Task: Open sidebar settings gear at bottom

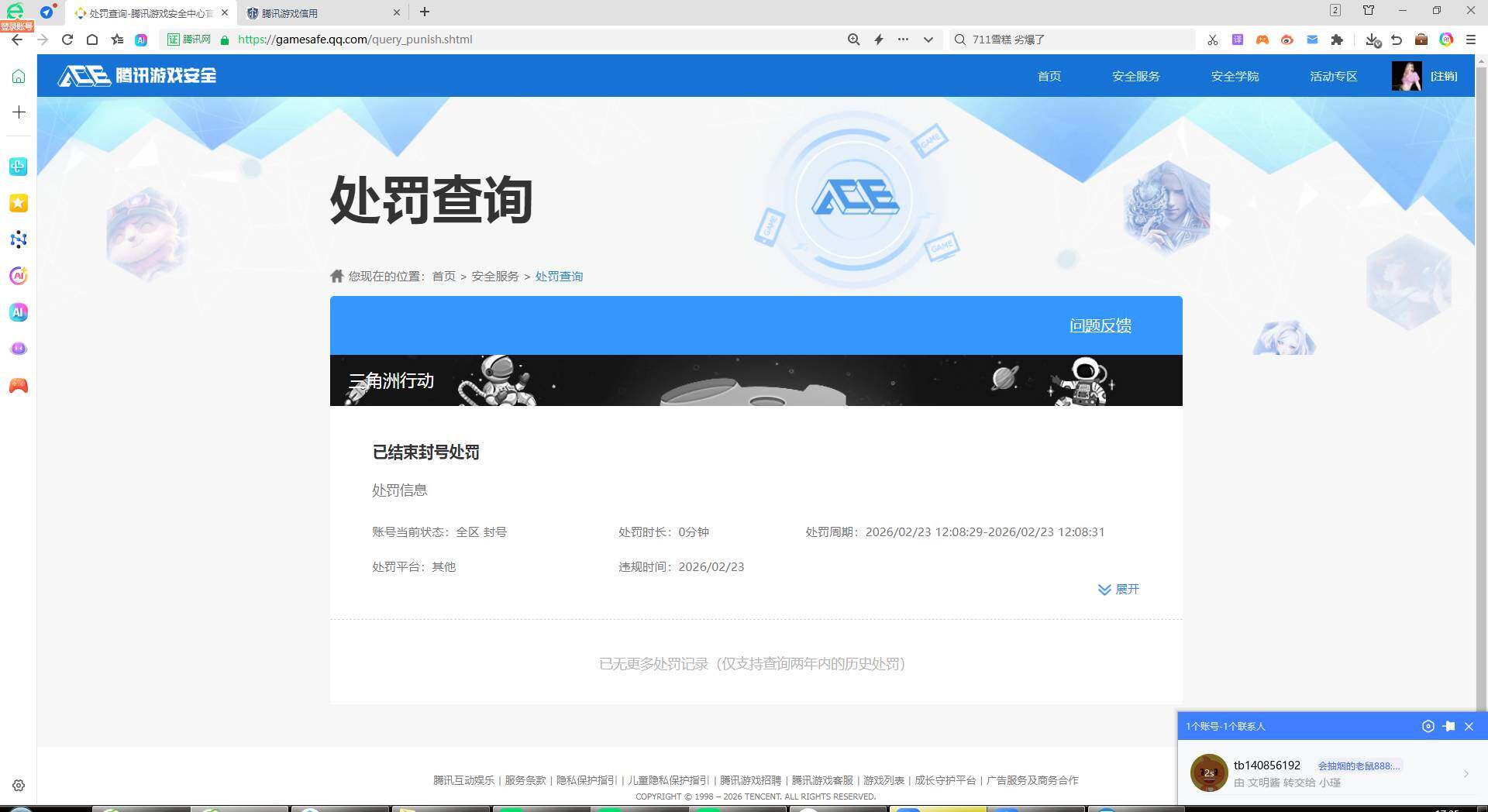Action: (19, 785)
